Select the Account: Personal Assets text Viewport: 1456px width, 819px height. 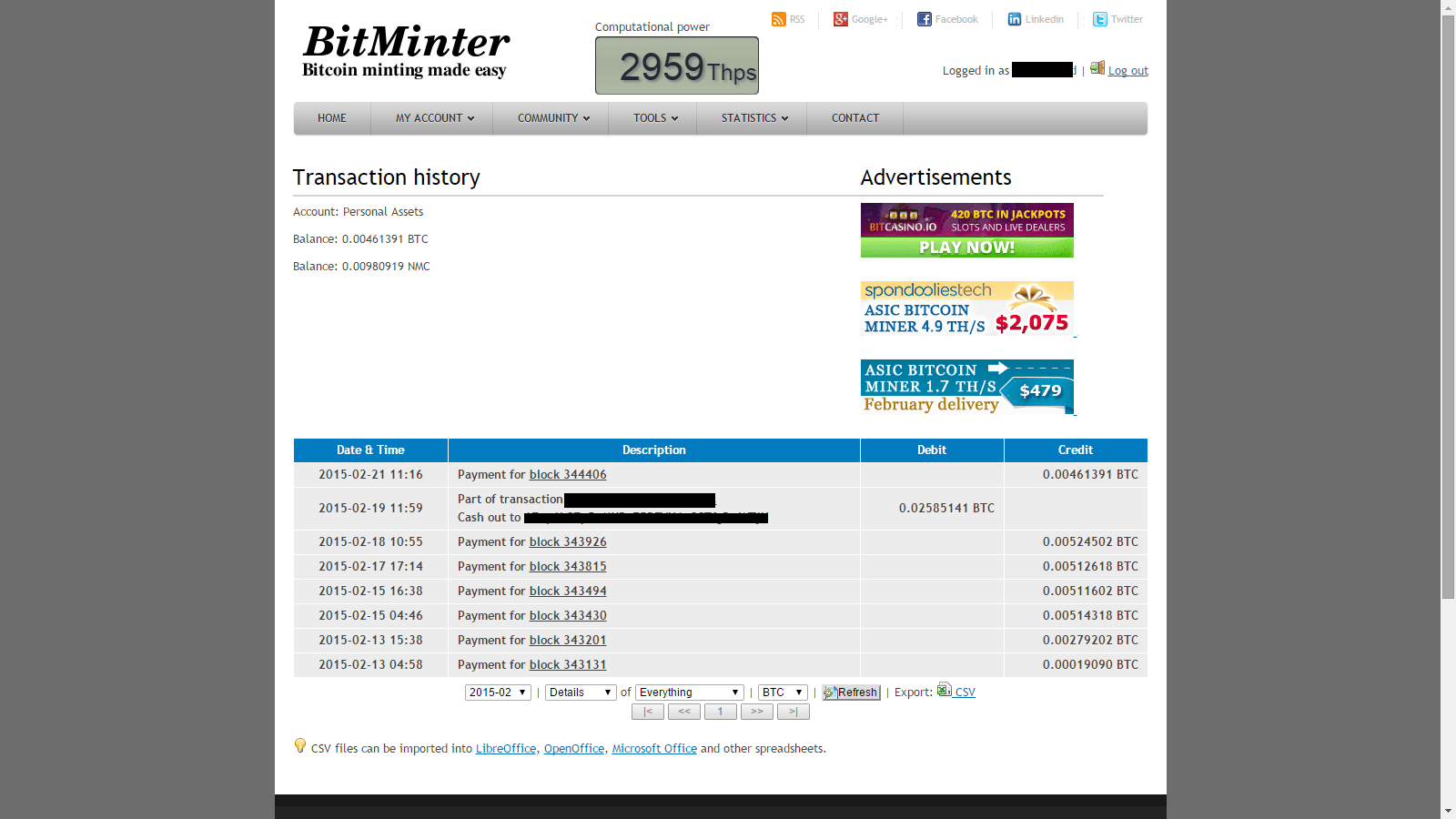coord(359,212)
